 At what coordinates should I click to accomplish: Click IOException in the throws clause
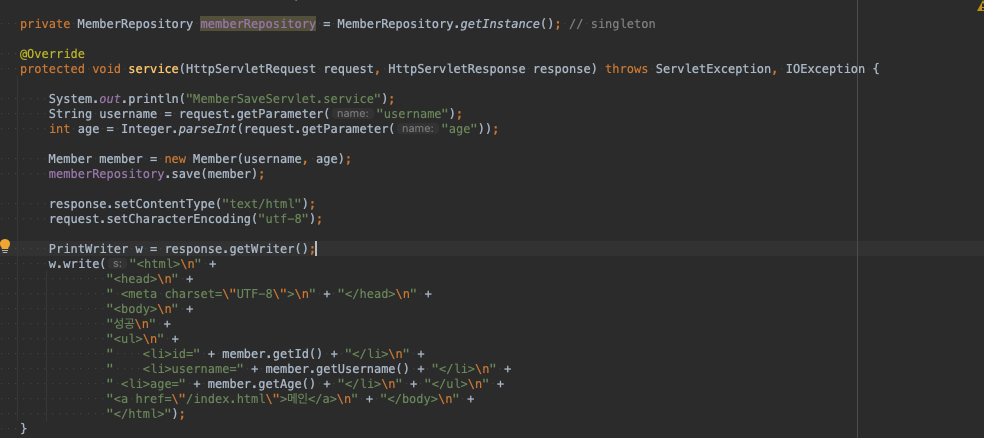(x=825, y=68)
